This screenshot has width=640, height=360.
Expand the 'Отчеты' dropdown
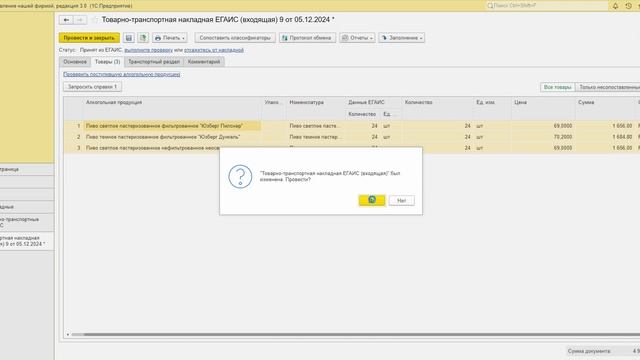[x=357, y=38]
